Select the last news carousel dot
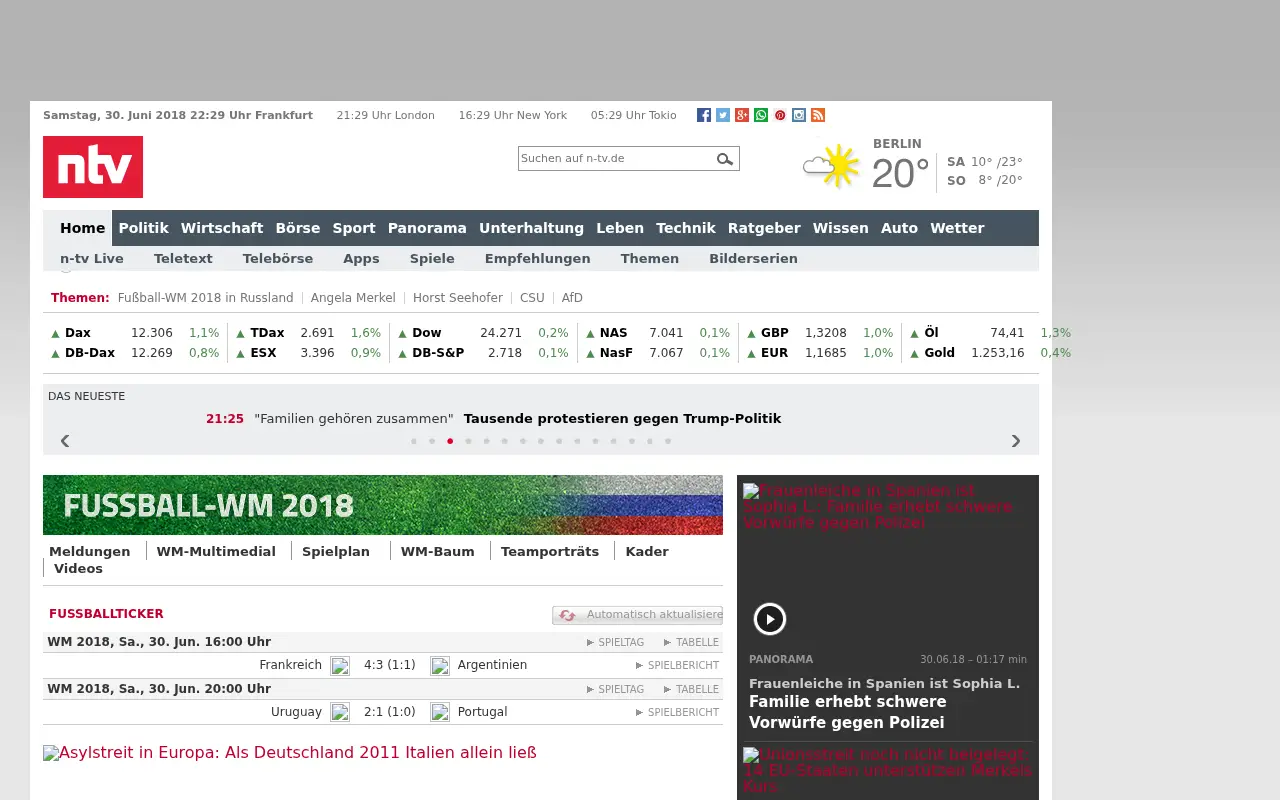The height and width of the screenshot is (800, 1280). coord(668,441)
